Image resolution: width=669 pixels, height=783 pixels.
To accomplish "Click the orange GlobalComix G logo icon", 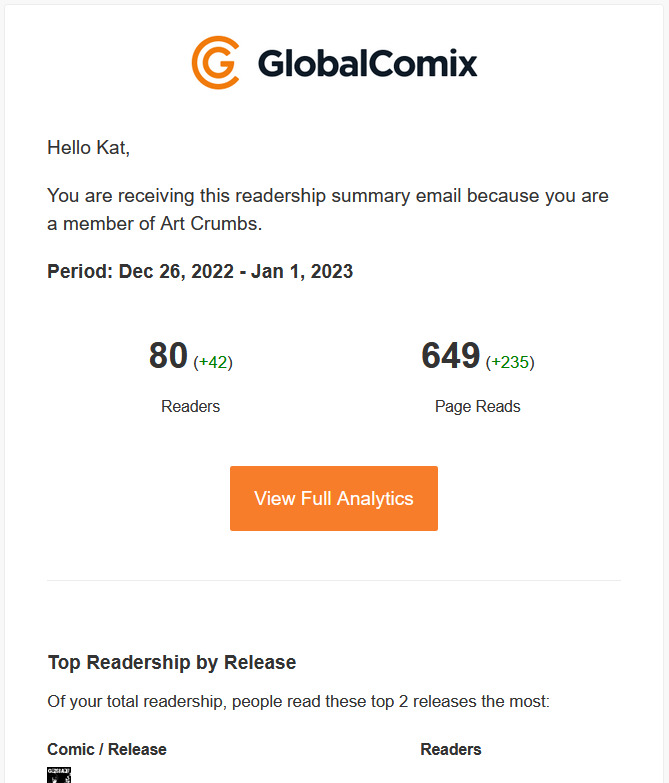I will (216, 62).
